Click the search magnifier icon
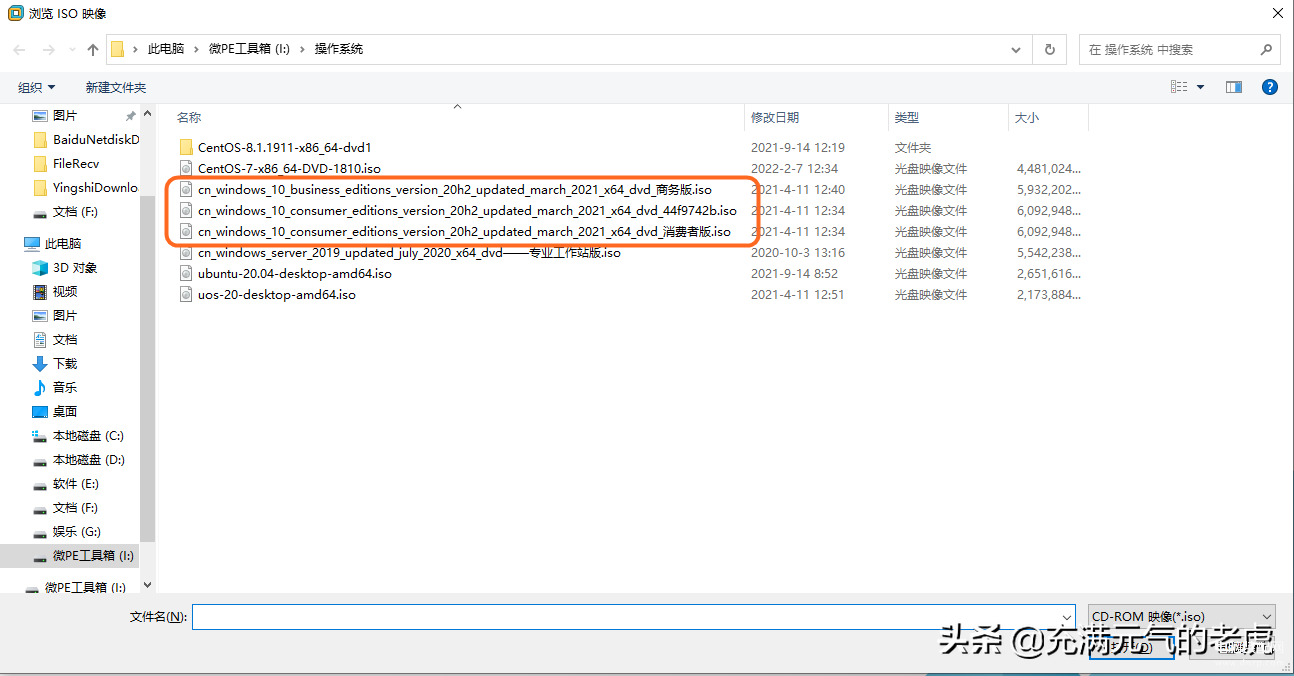Image resolution: width=1294 pixels, height=676 pixels. tap(1265, 49)
